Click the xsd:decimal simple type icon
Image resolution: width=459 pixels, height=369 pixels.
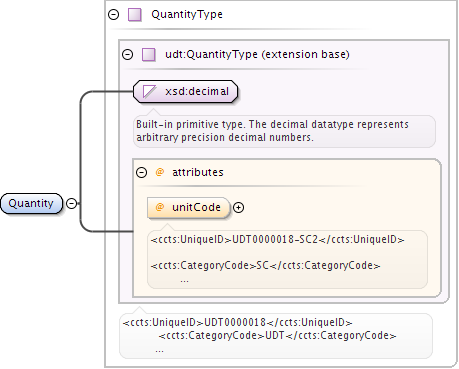click(x=149, y=91)
